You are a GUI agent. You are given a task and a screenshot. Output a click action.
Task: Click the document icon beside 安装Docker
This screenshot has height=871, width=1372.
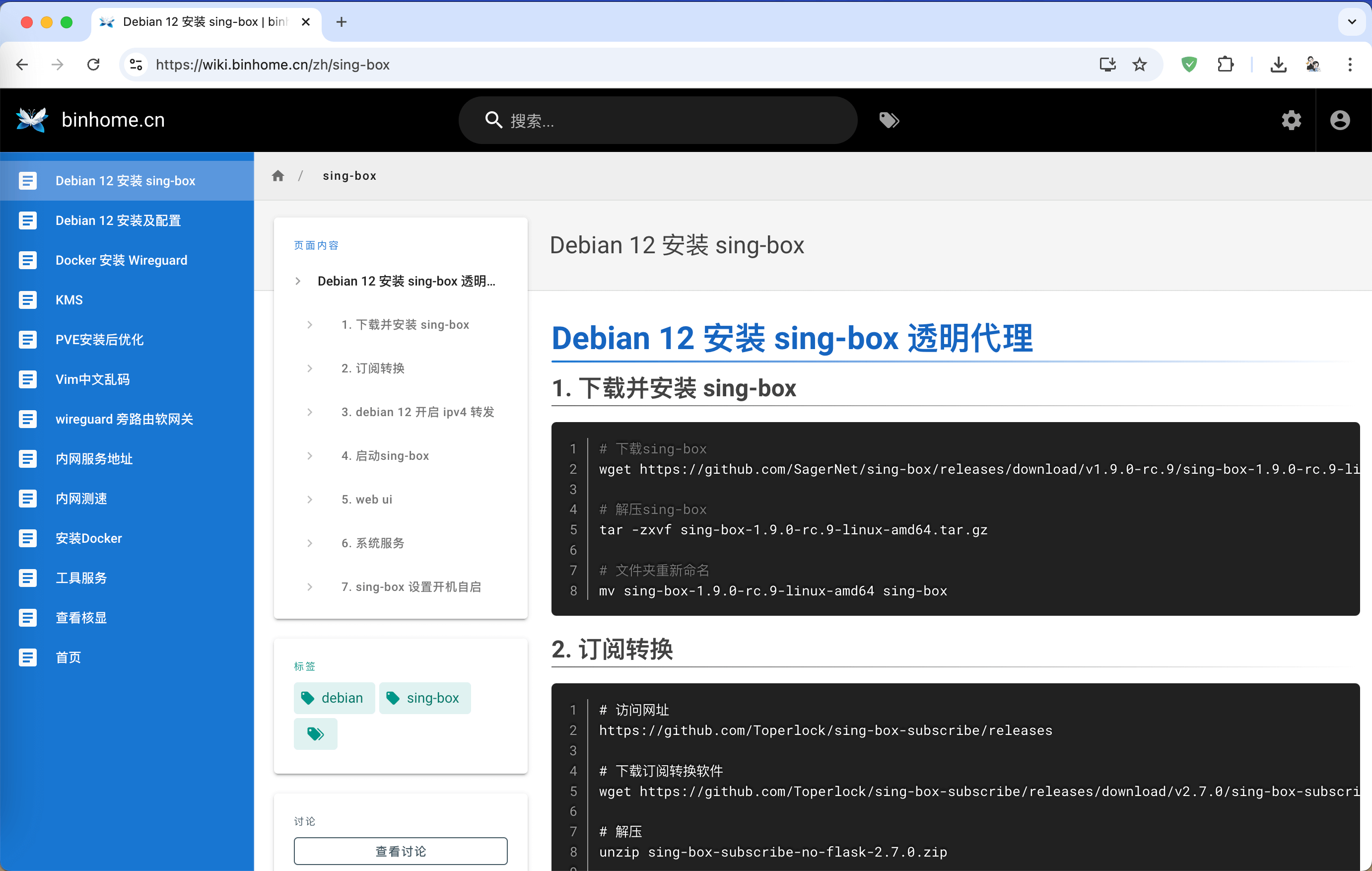click(x=27, y=538)
